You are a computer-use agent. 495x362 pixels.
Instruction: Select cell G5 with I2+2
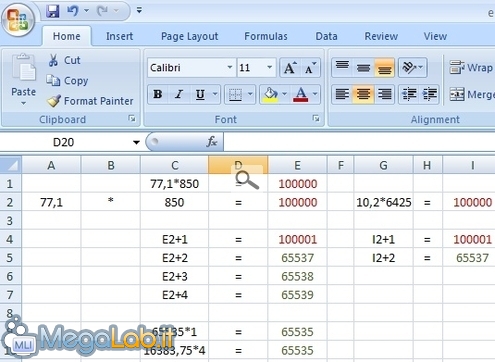(x=384, y=258)
